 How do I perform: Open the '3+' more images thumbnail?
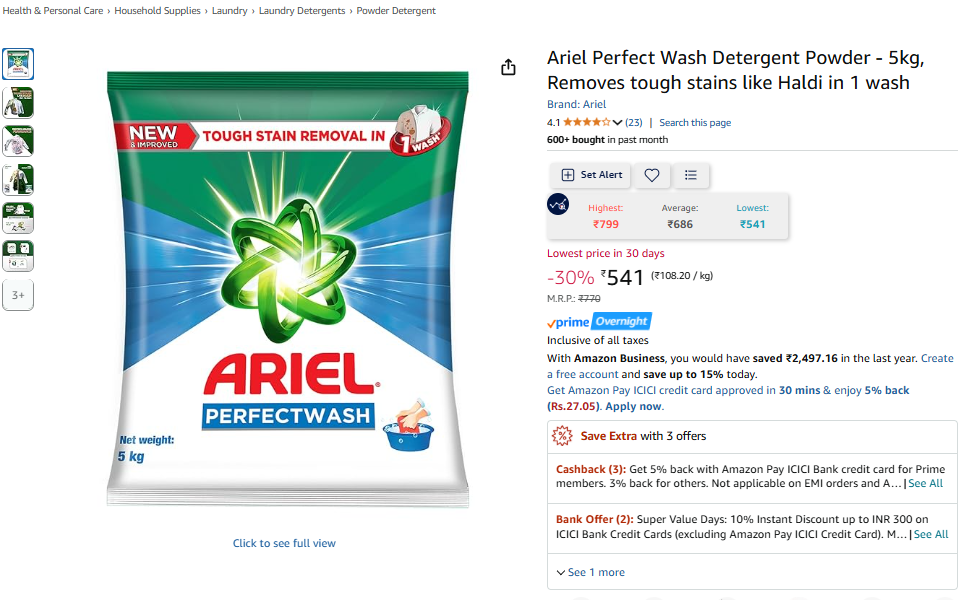click(x=18, y=295)
